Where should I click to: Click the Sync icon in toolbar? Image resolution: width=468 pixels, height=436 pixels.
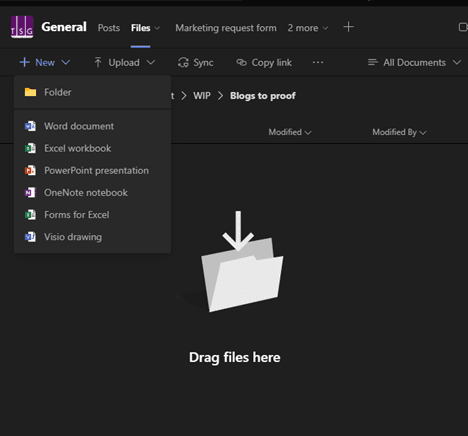coord(183,62)
